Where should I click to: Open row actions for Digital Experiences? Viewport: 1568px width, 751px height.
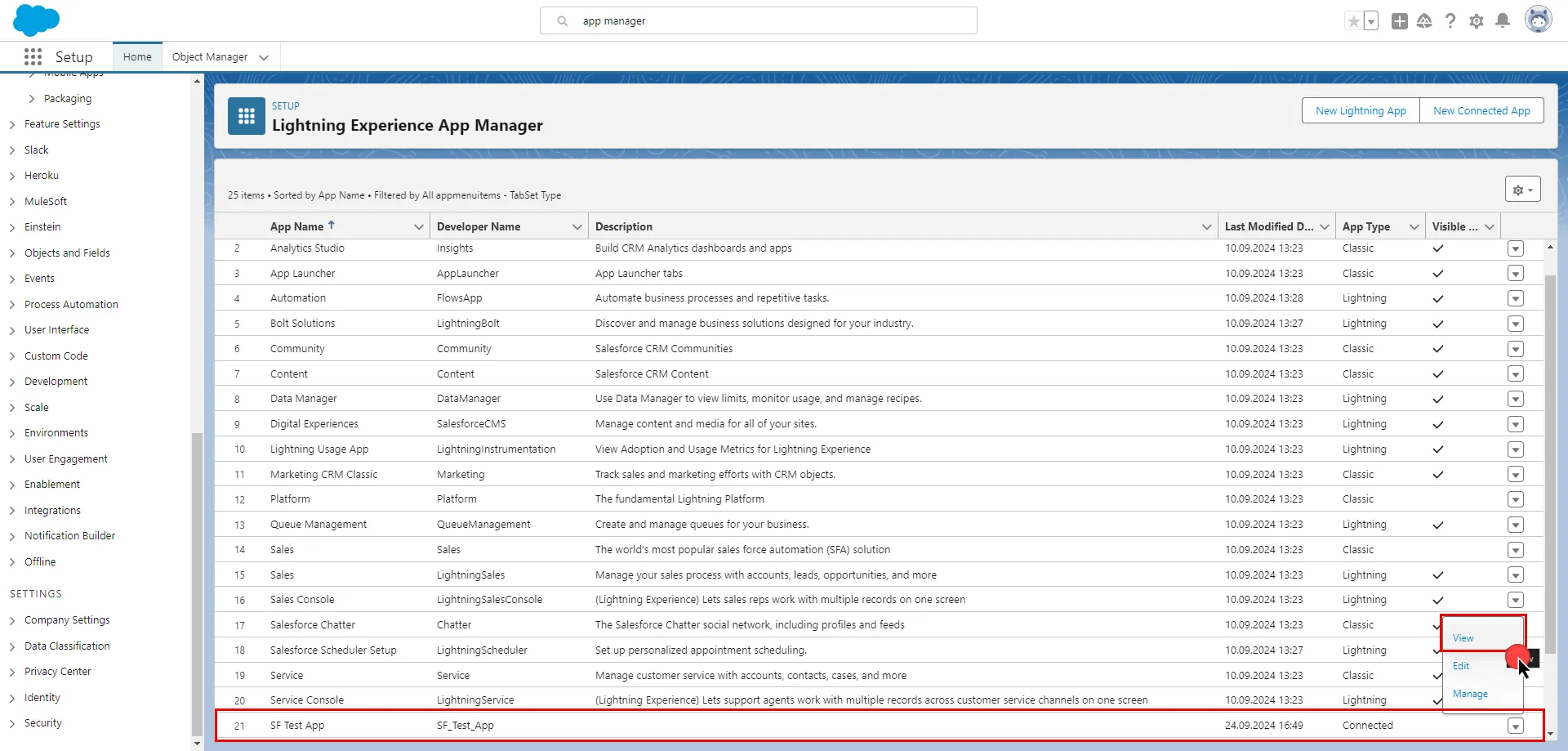[x=1516, y=424]
